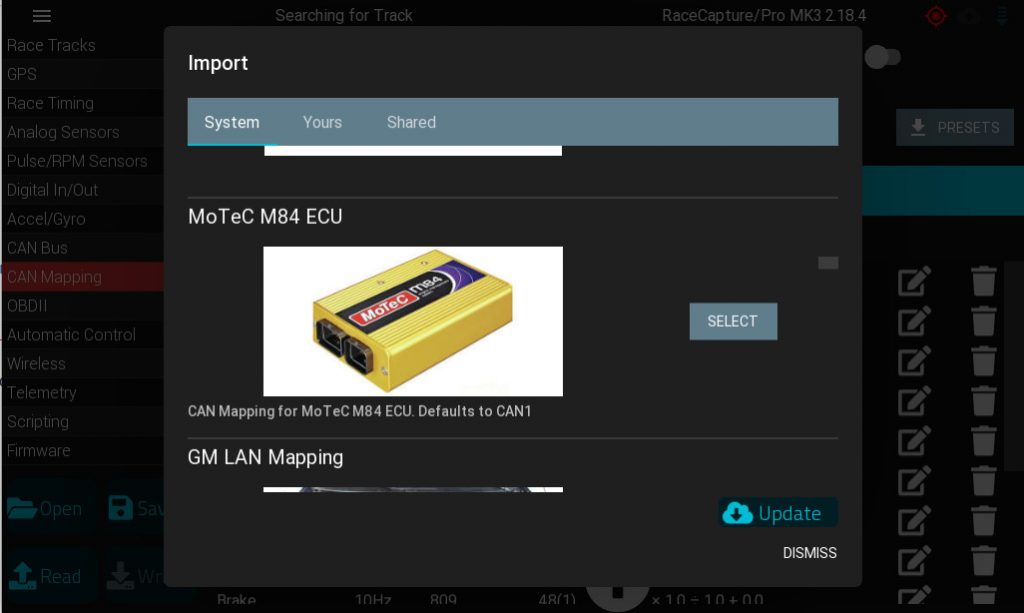Click the 'GM LAN Mapping' heading

pos(265,457)
